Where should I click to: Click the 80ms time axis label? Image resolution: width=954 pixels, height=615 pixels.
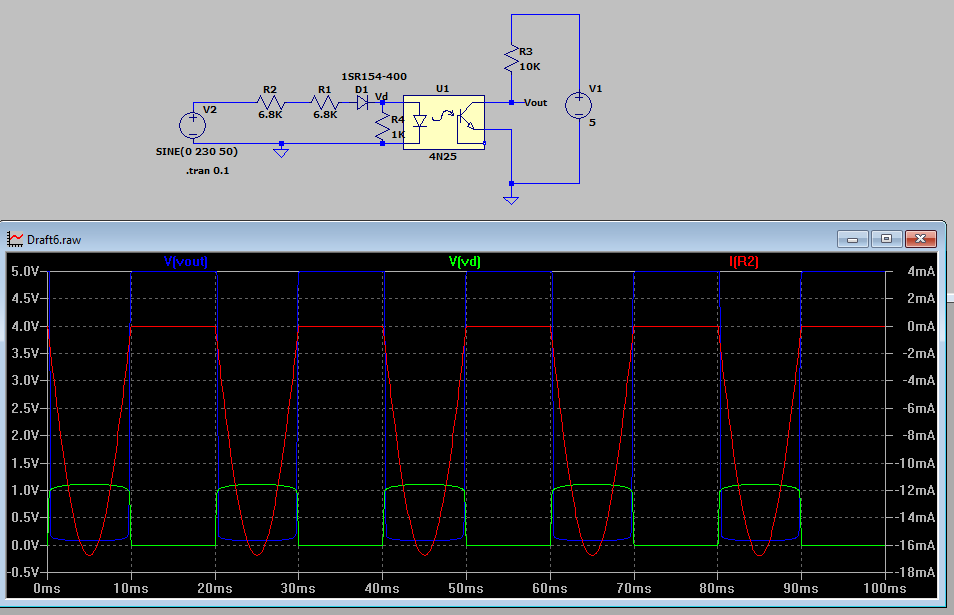pos(717,588)
